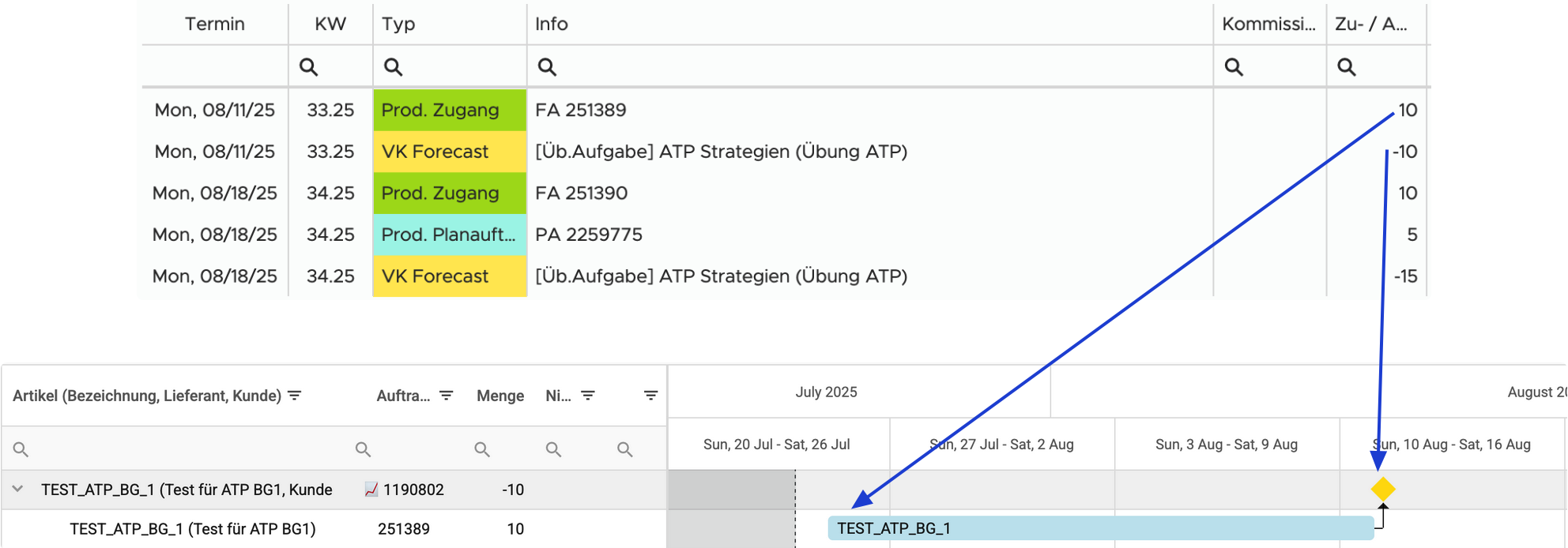The width and height of the screenshot is (1568, 548).
Task: Click search icon under last unlabeled column
Action: tap(624, 449)
